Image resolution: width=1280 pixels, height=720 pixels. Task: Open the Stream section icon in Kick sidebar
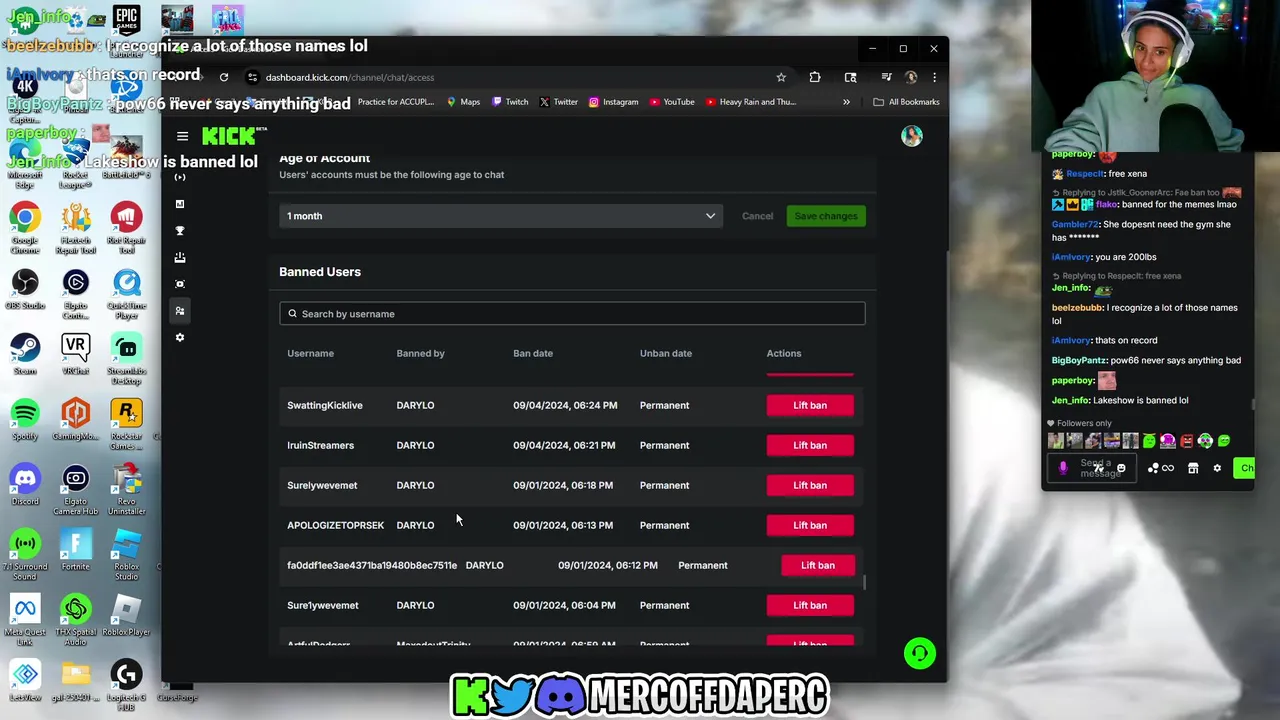180,177
